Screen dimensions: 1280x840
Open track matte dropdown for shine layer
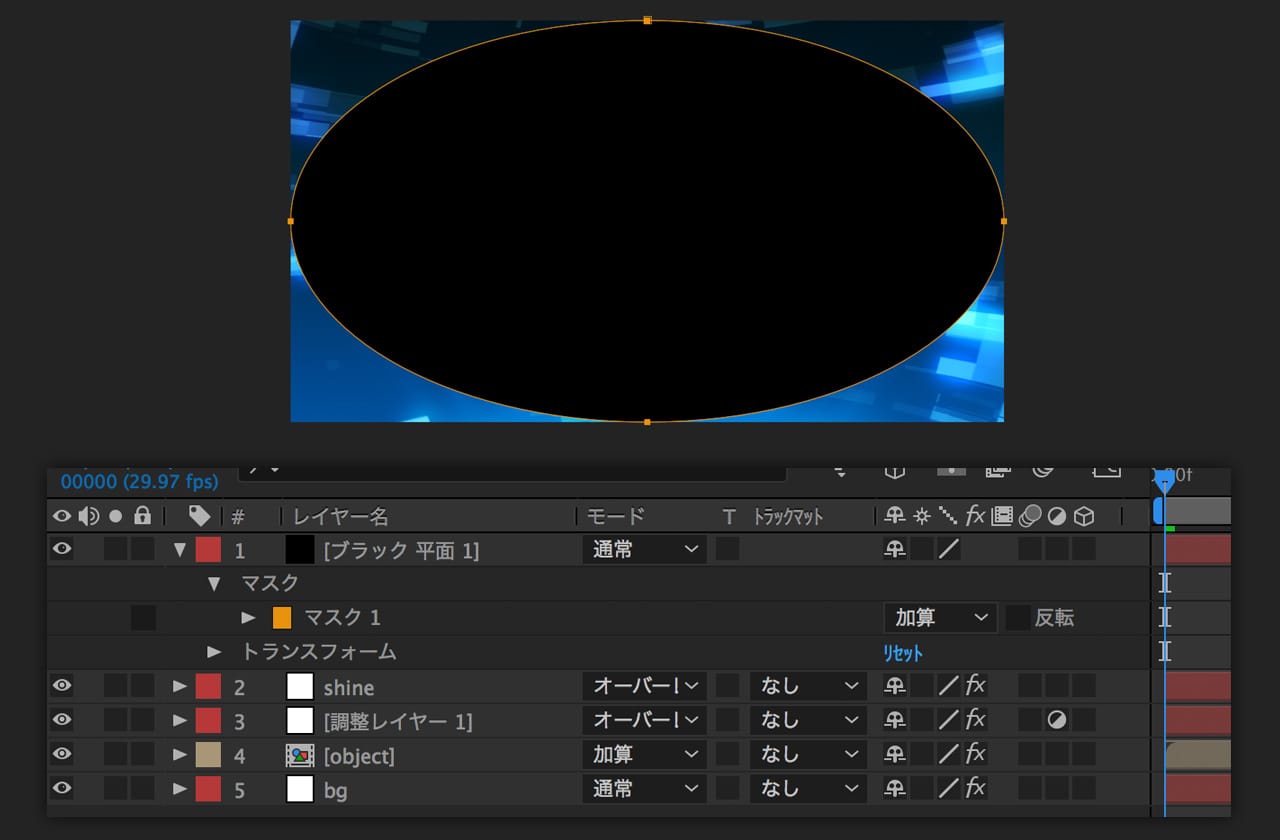coord(809,686)
